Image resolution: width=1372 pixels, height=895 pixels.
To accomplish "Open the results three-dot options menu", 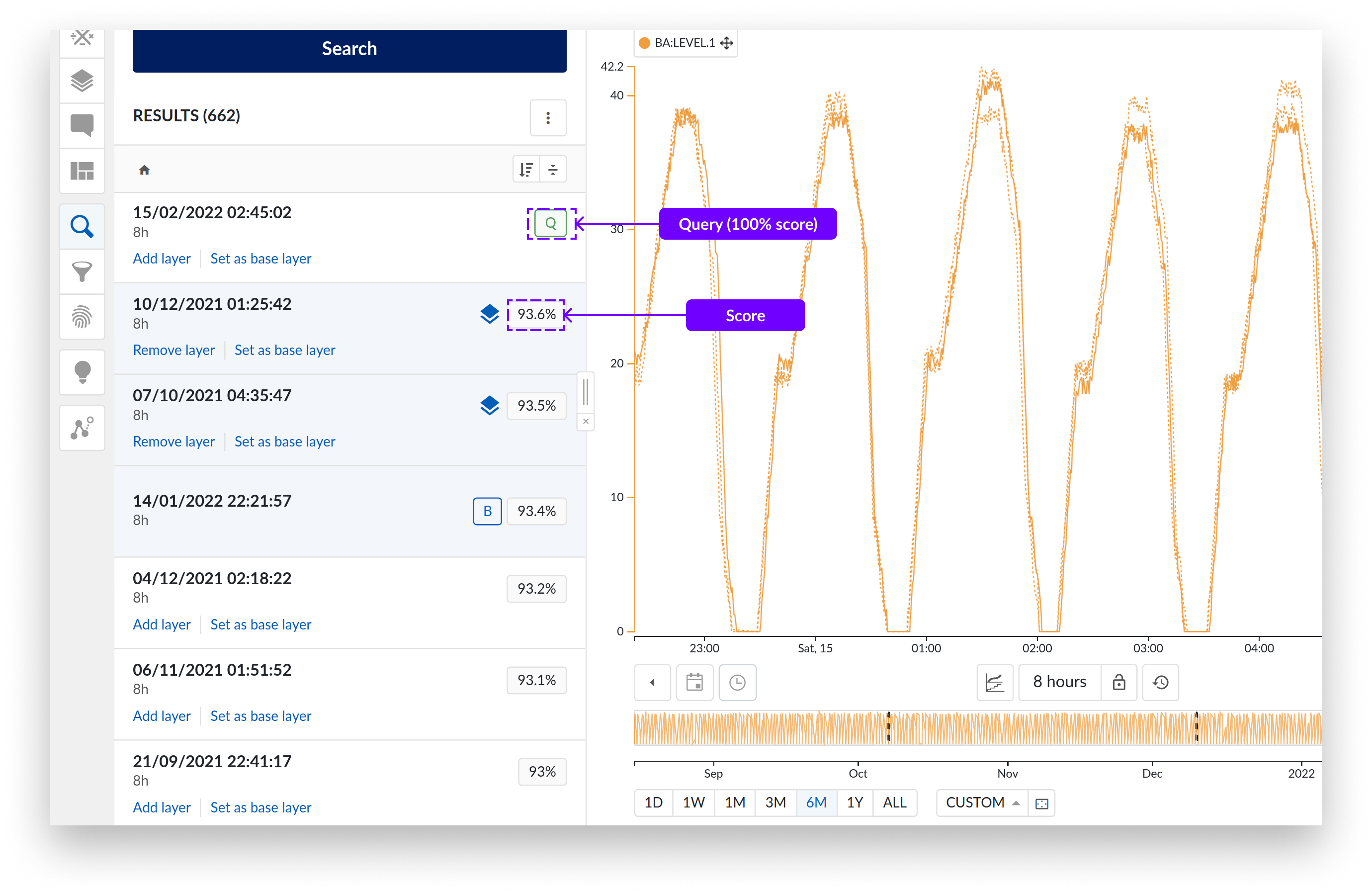I will click(x=548, y=118).
